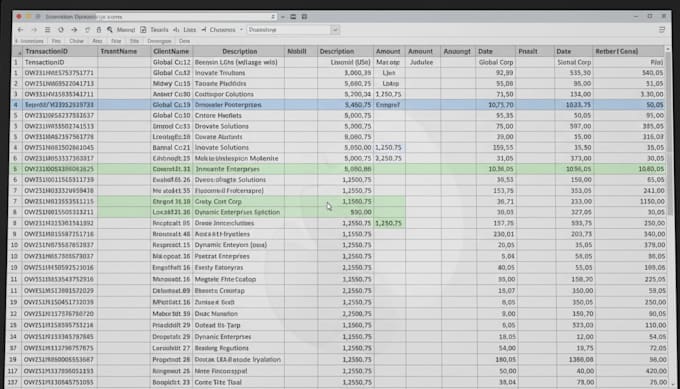Select the TransactionID column header
This screenshot has height=389, width=680.
[x=60, y=51]
